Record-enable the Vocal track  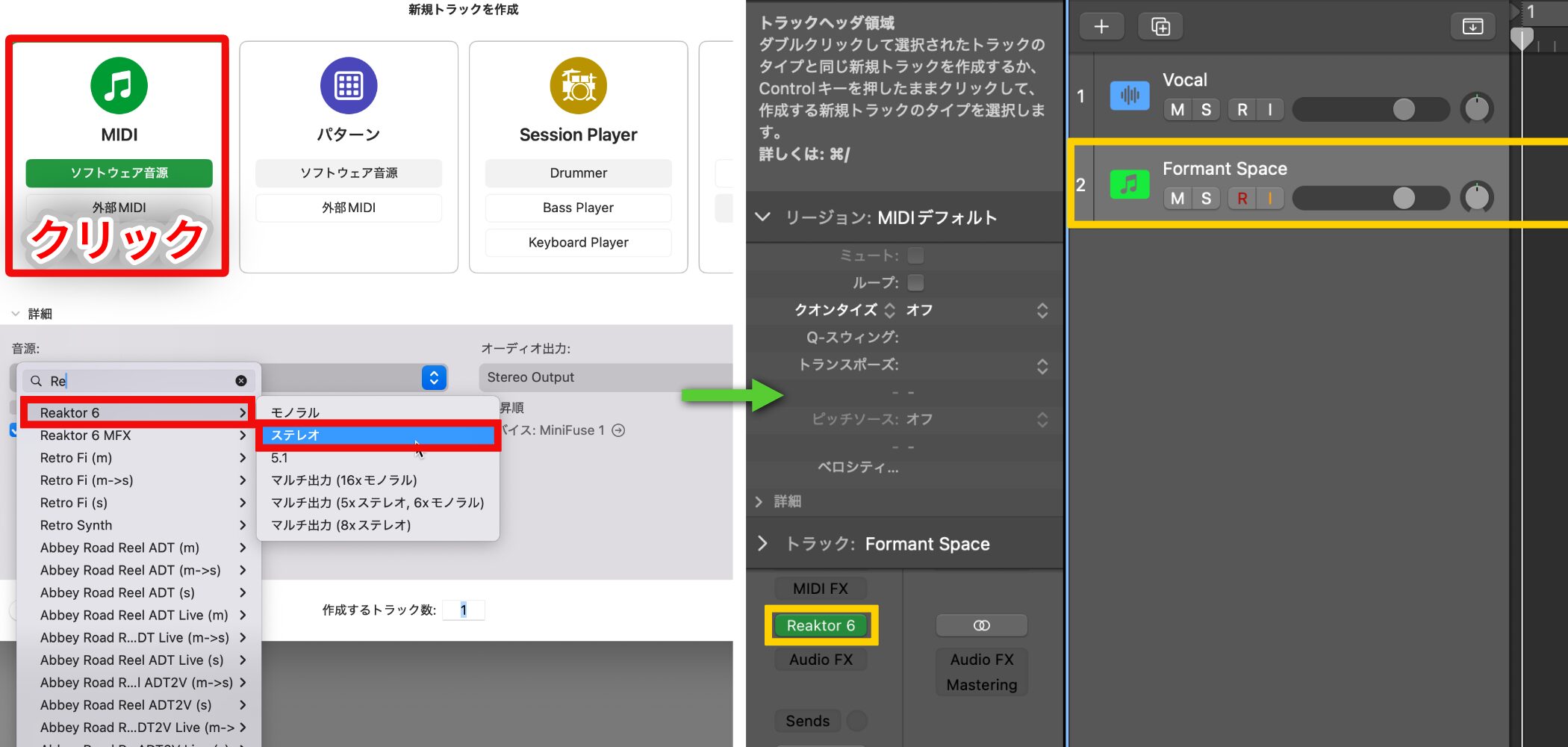(x=1242, y=110)
